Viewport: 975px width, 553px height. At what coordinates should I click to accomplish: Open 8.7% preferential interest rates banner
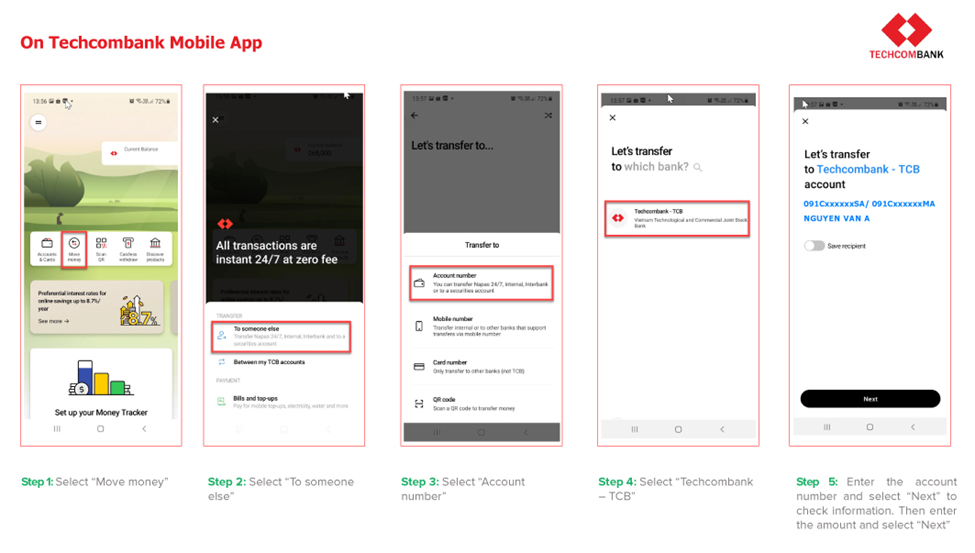[97, 307]
